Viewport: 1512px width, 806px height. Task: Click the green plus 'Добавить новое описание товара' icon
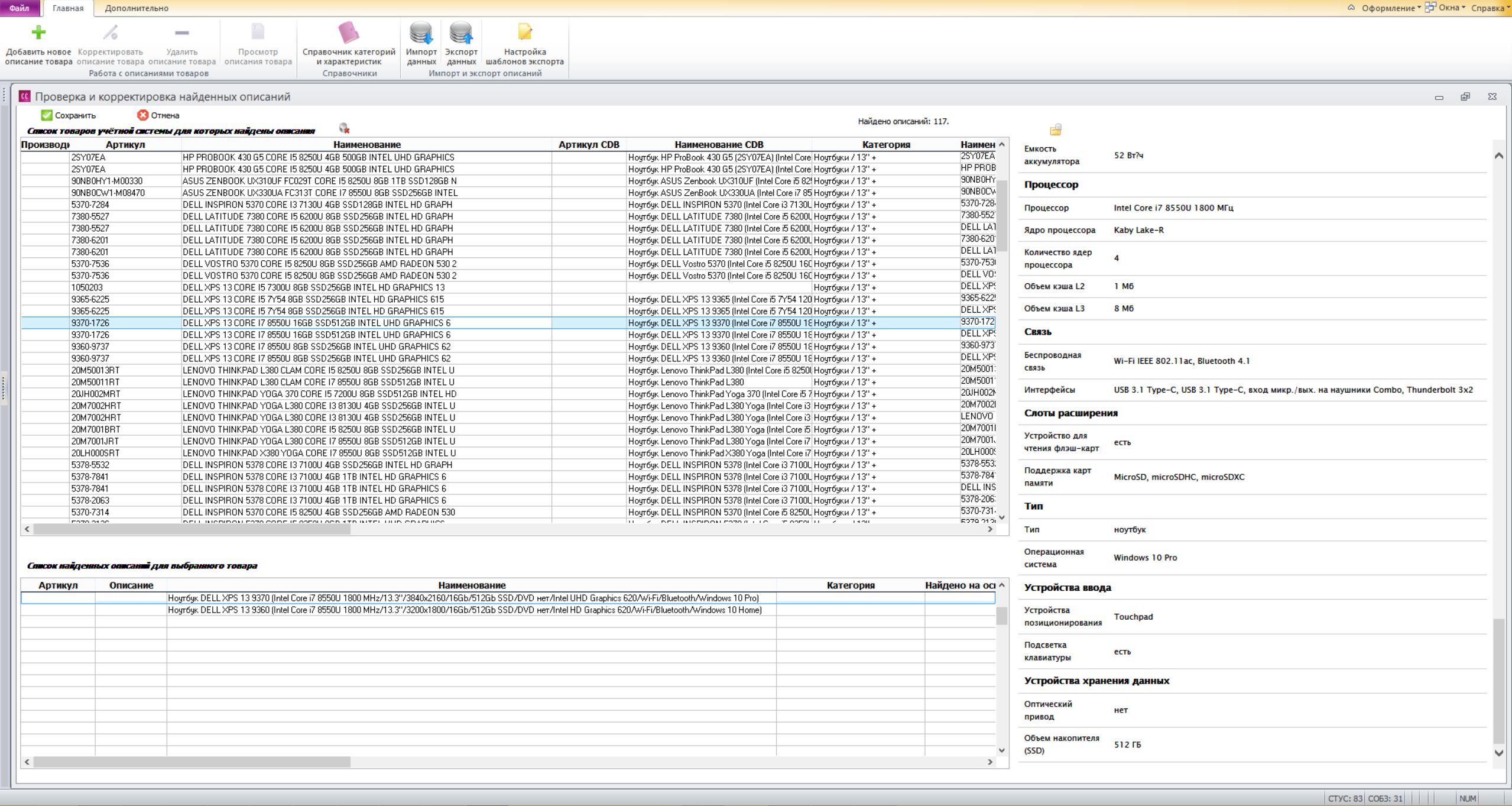point(38,32)
